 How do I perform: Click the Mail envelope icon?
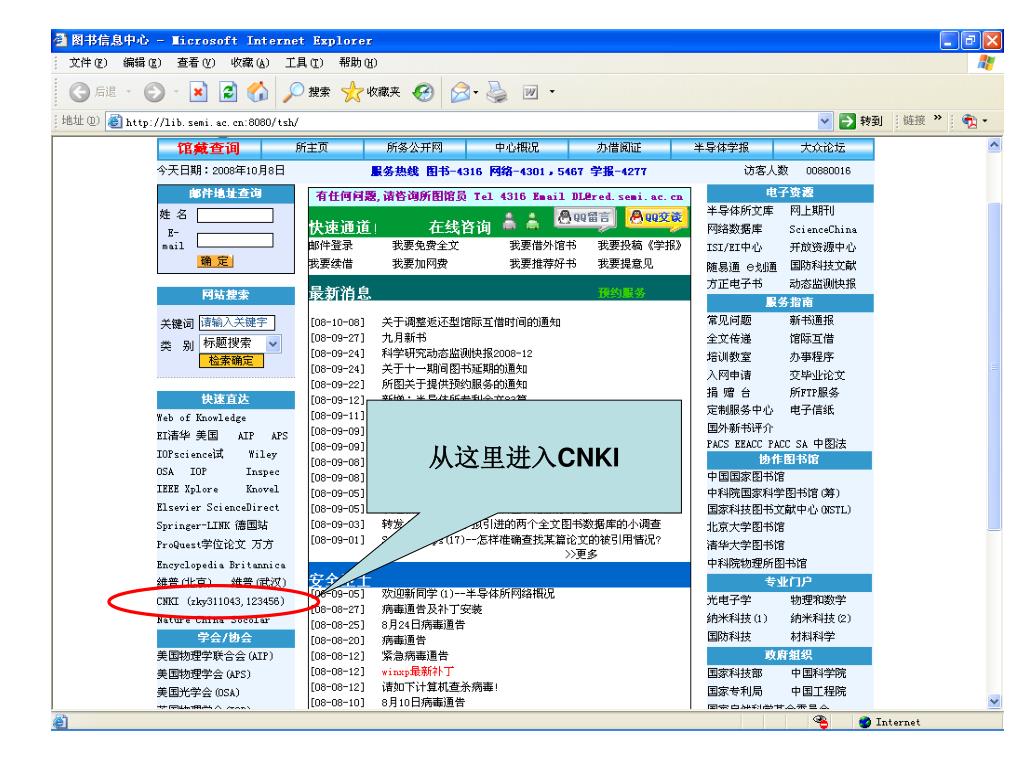pyautogui.click(x=460, y=92)
